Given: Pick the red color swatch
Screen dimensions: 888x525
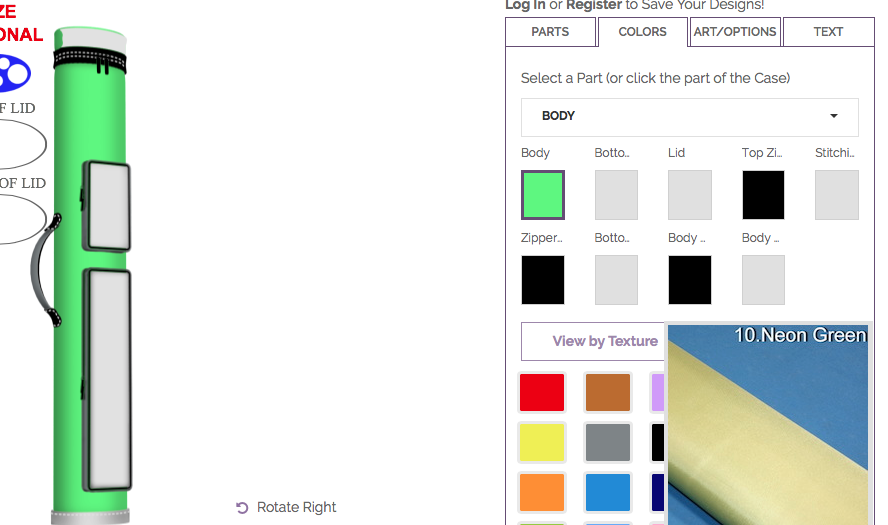Looking at the screenshot, I should 542,392.
